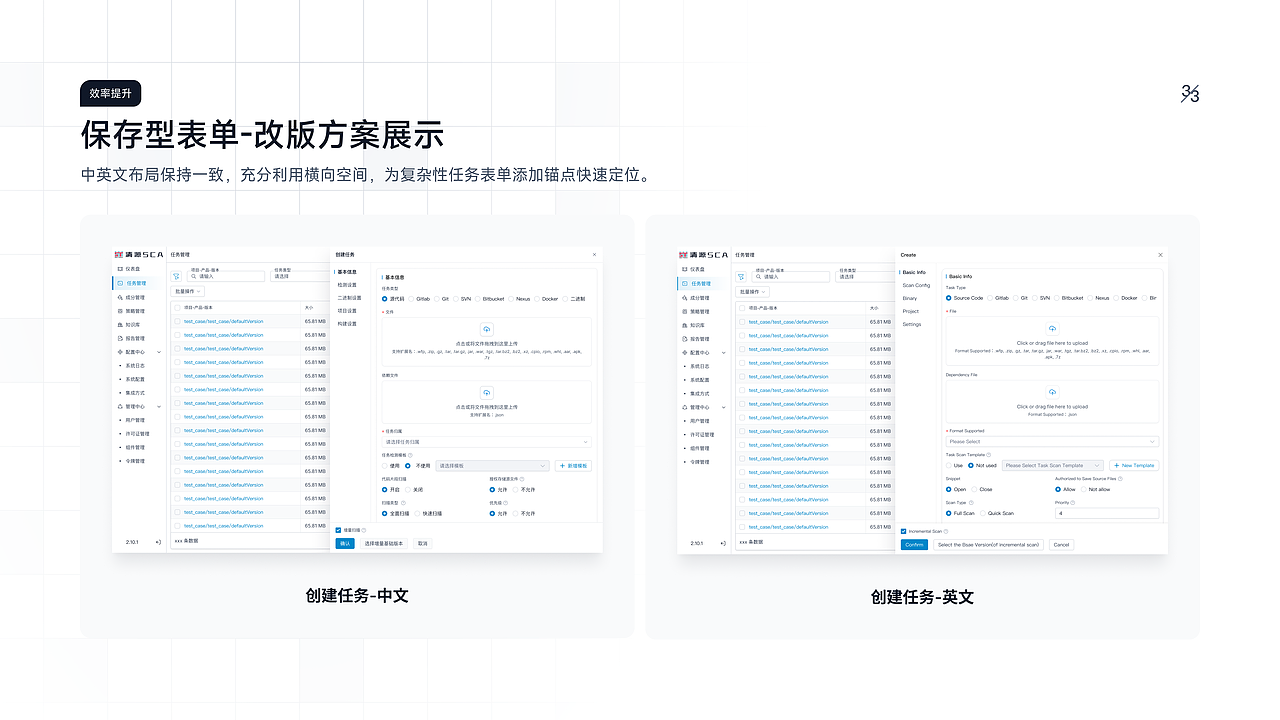Click filter funnel icon in Chinese mockup
Image resolution: width=1280 pixels, height=720 pixels.
click(176, 275)
